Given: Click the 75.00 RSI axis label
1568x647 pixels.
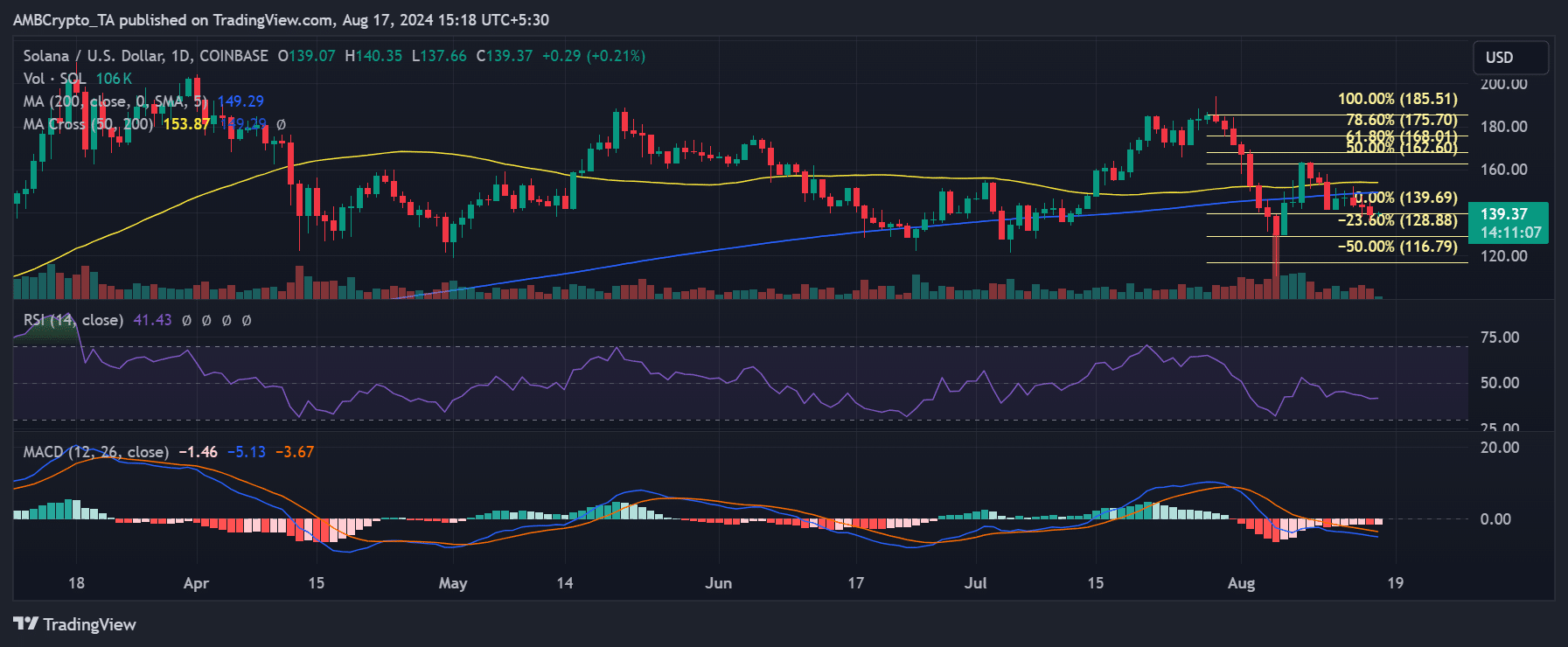Looking at the screenshot, I should 1500,337.
